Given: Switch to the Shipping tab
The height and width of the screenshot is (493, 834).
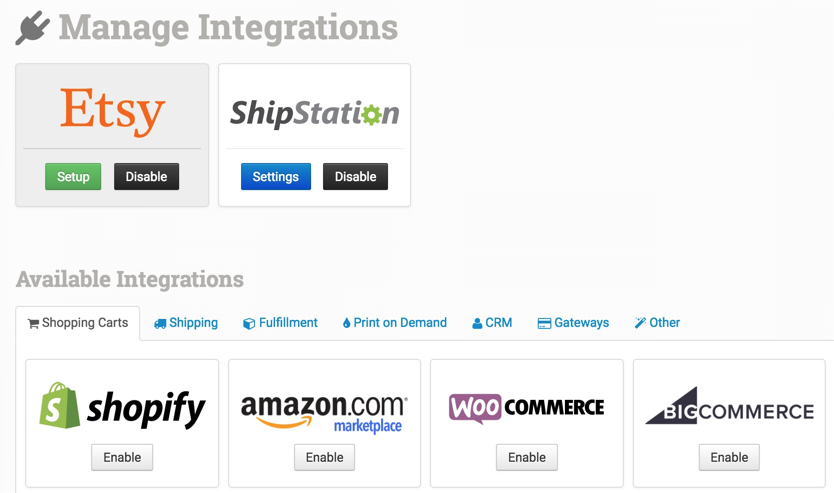Looking at the screenshot, I should tap(186, 323).
